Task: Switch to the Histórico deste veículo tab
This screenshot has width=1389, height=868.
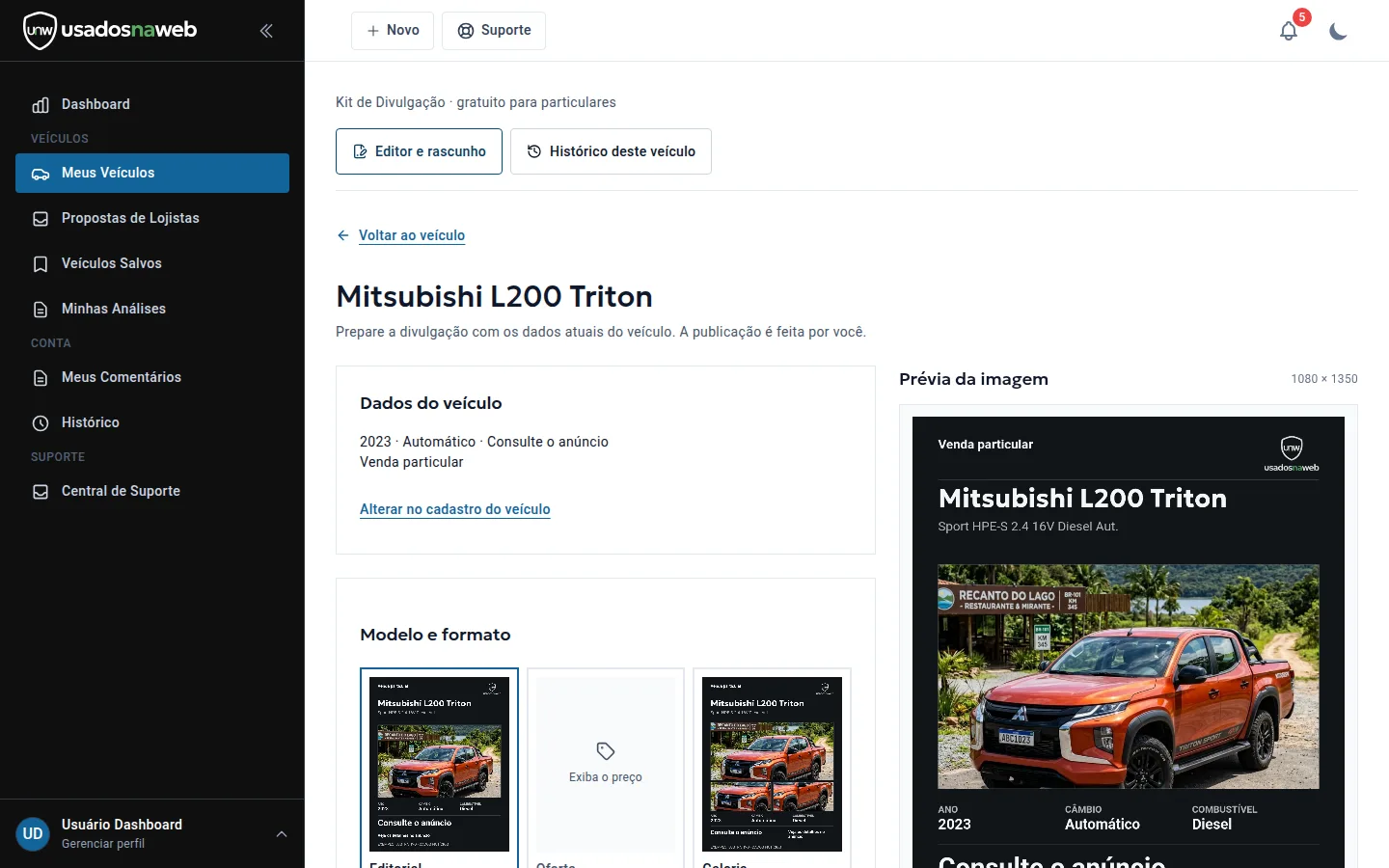Action: click(611, 151)
